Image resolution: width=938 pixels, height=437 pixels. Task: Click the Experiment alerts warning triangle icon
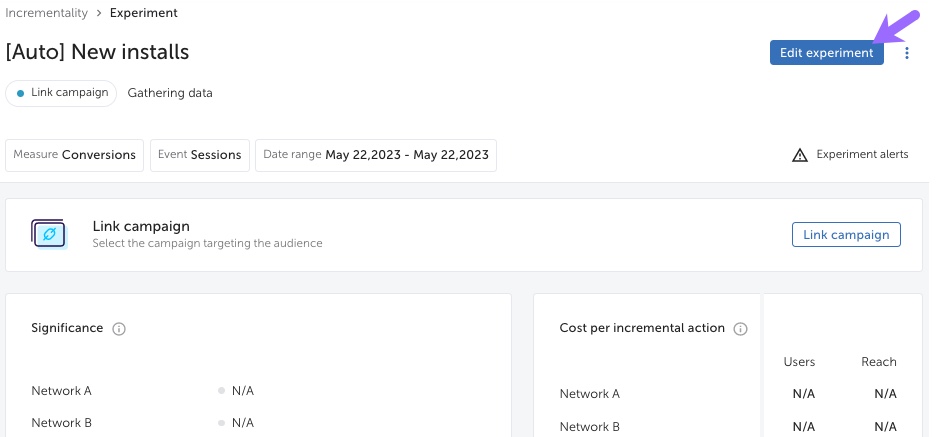pos(800,155)
